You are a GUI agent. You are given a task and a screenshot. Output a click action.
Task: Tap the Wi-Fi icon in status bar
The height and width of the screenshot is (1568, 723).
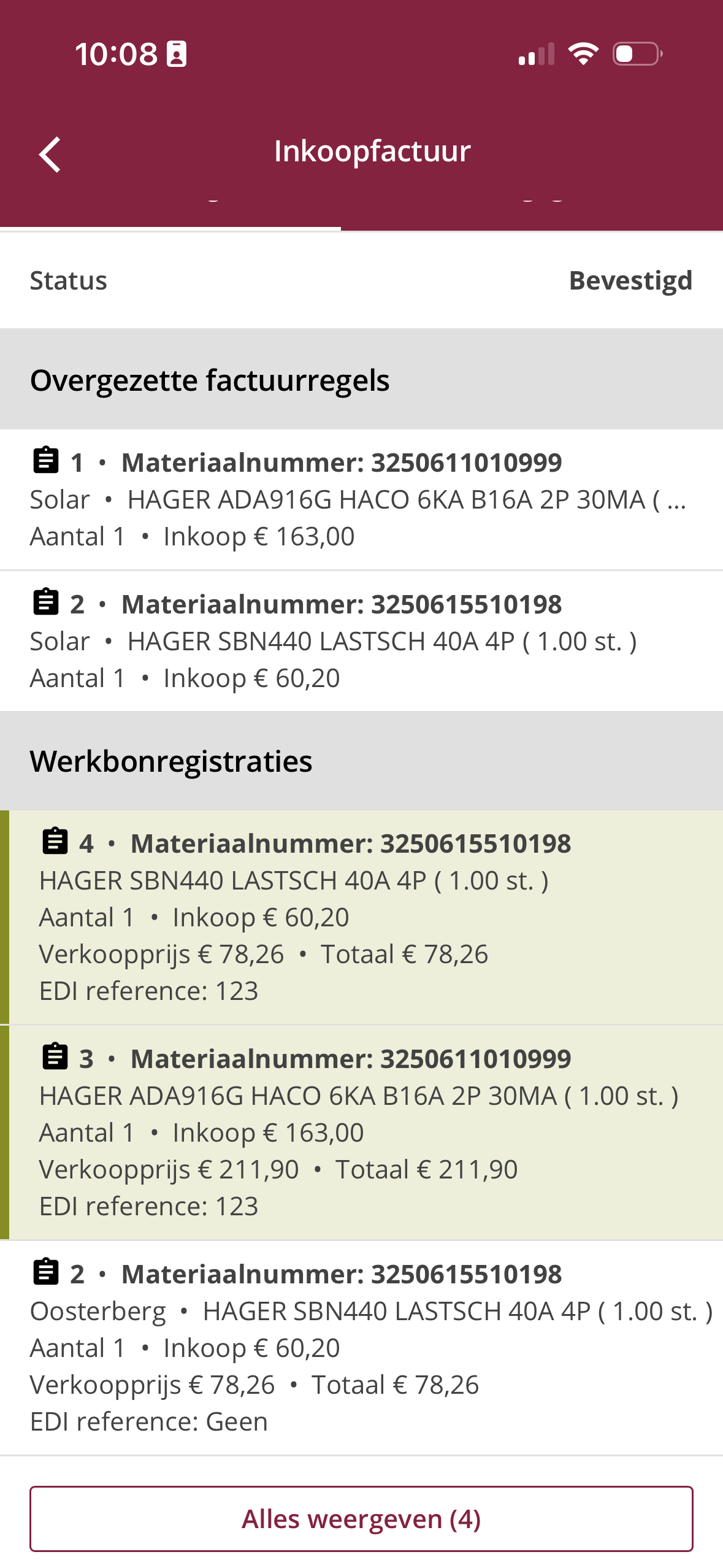tap(583, 54)
